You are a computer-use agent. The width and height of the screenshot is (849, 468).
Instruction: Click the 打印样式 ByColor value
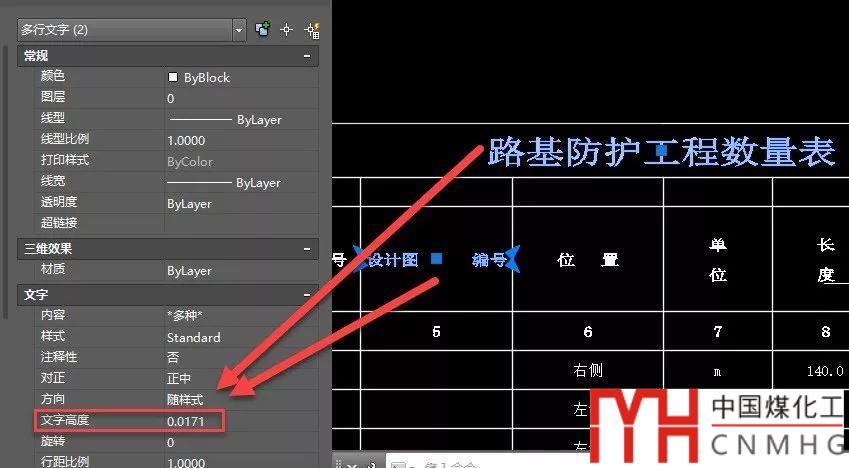[241, 161]
